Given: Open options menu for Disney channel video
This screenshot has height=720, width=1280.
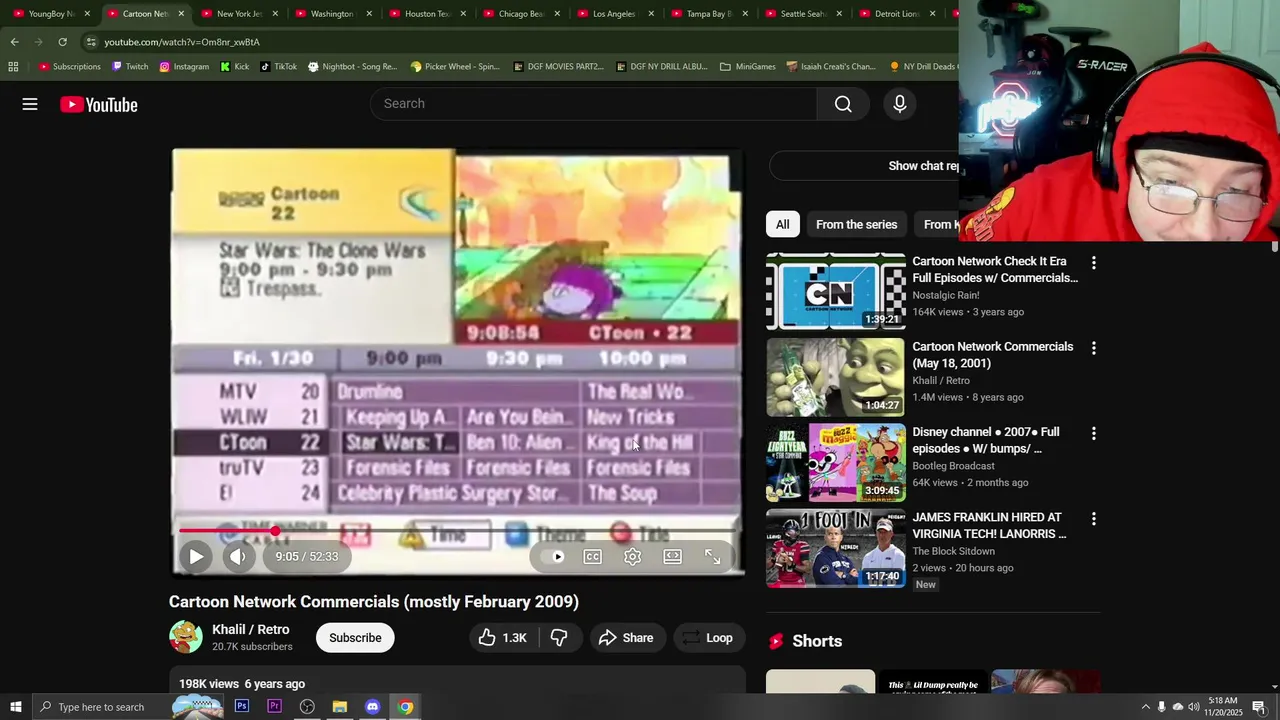Looking at the screenshot, I should click(x=1093, y=434).
